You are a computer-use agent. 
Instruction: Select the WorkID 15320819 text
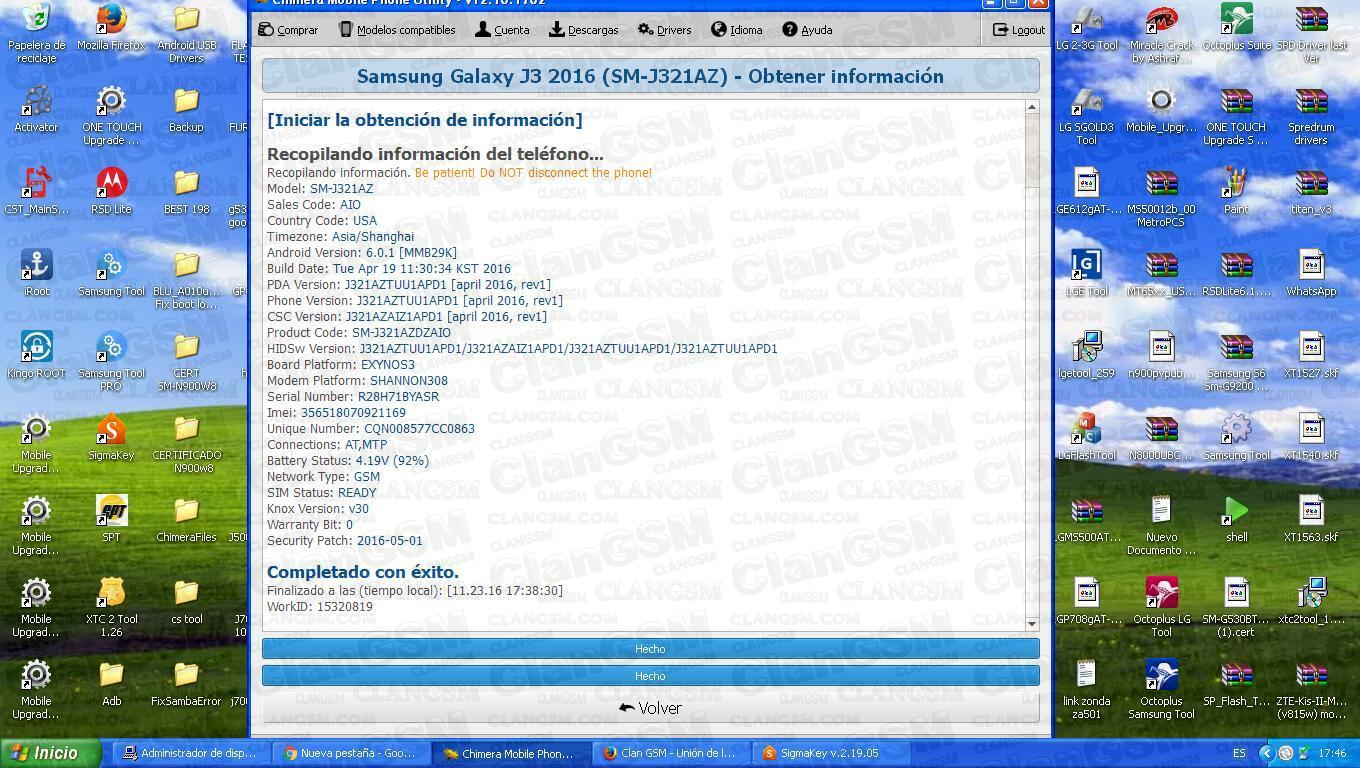pos(344,607)
